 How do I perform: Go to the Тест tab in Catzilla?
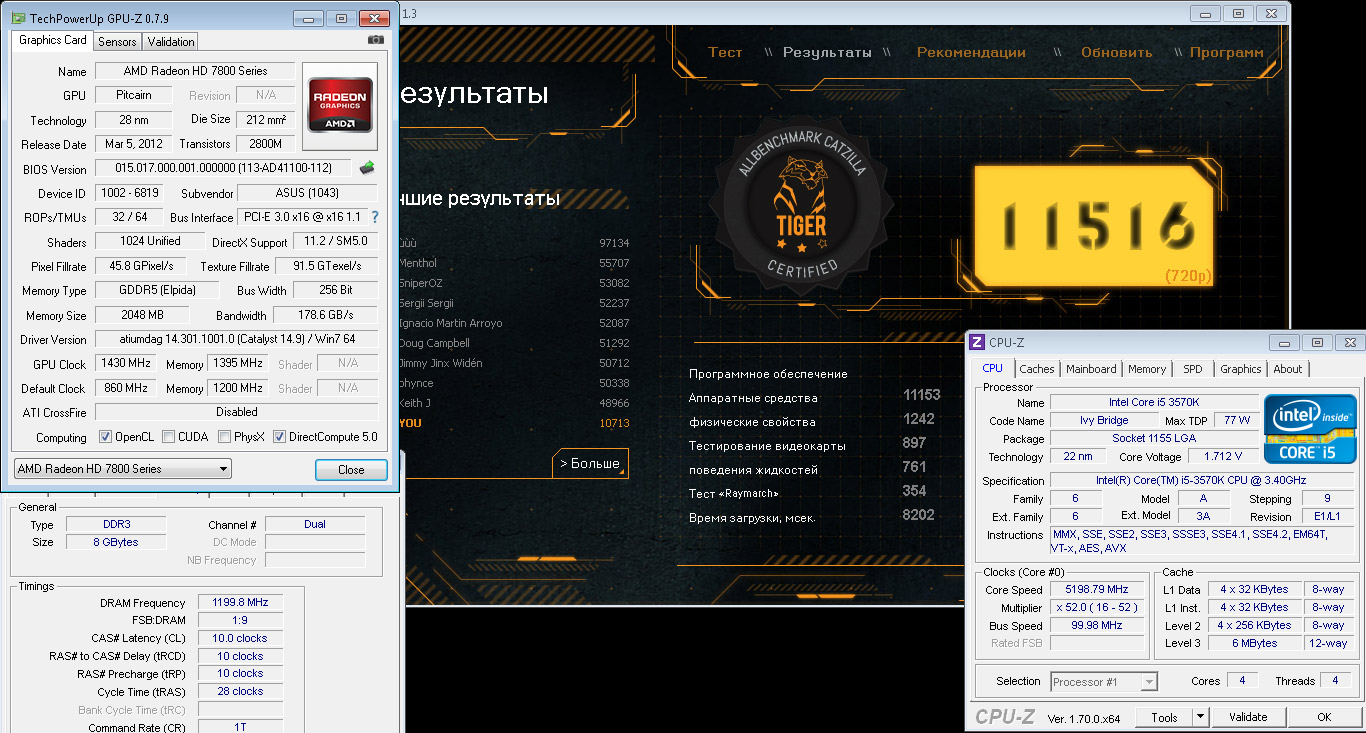tap(725, 52)
